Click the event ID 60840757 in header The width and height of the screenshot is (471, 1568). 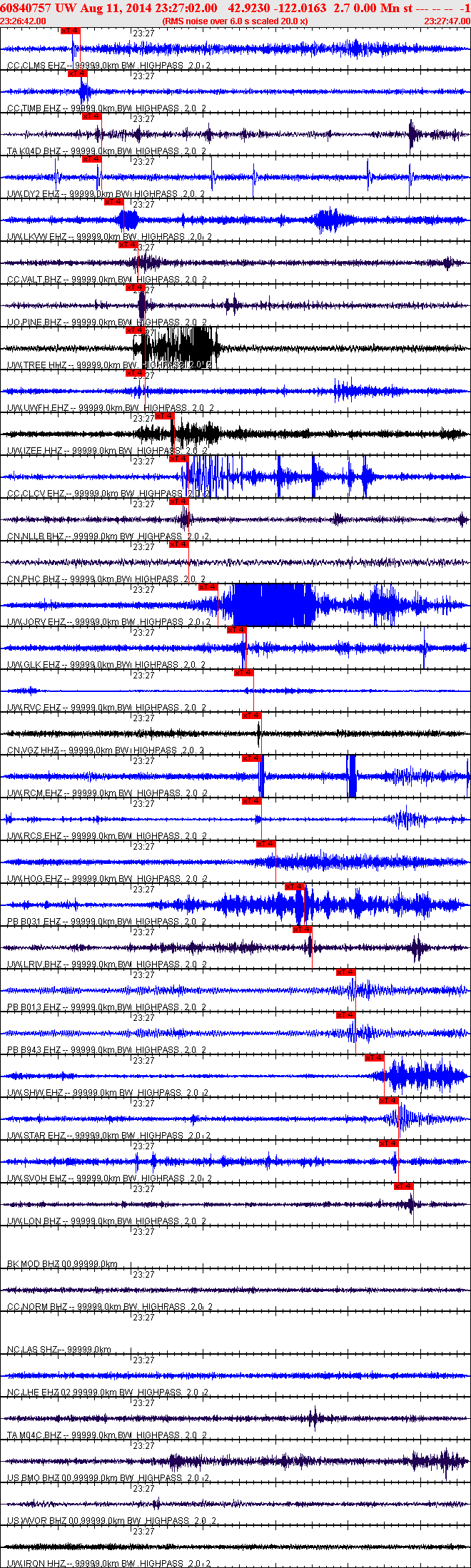[x=25, y=8]
